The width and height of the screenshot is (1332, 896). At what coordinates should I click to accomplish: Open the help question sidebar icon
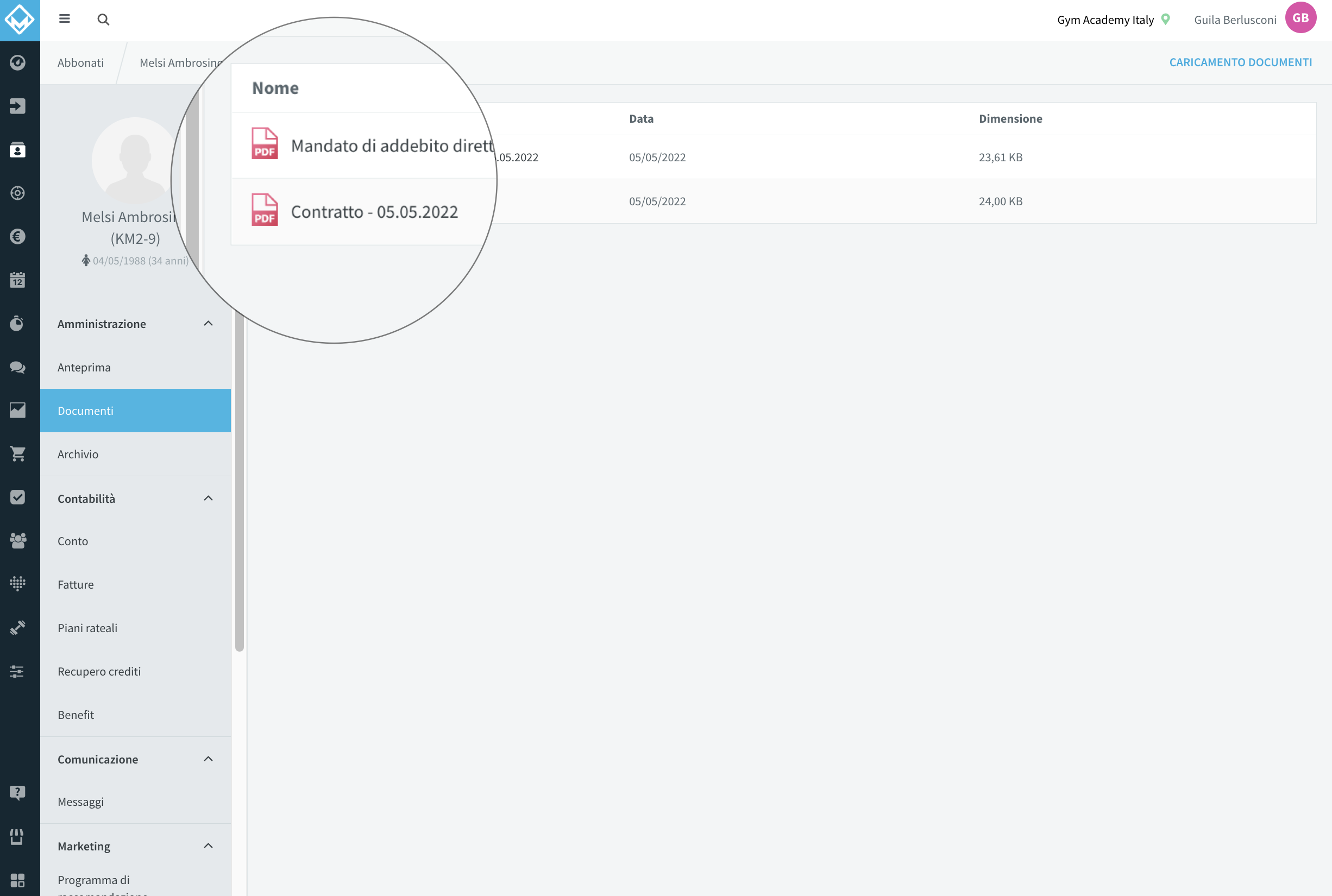pos(18,793)
